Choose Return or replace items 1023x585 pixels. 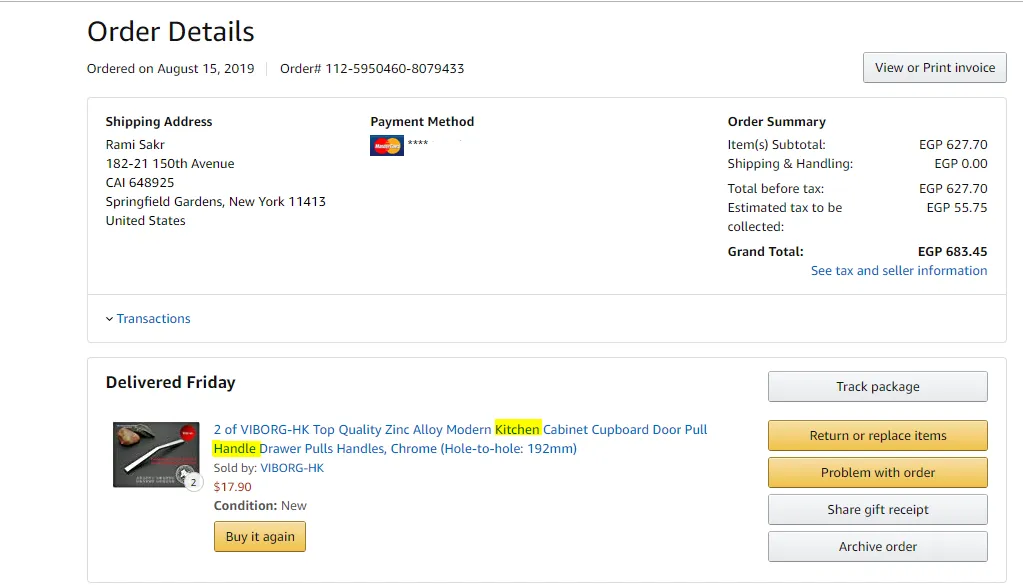878,436
